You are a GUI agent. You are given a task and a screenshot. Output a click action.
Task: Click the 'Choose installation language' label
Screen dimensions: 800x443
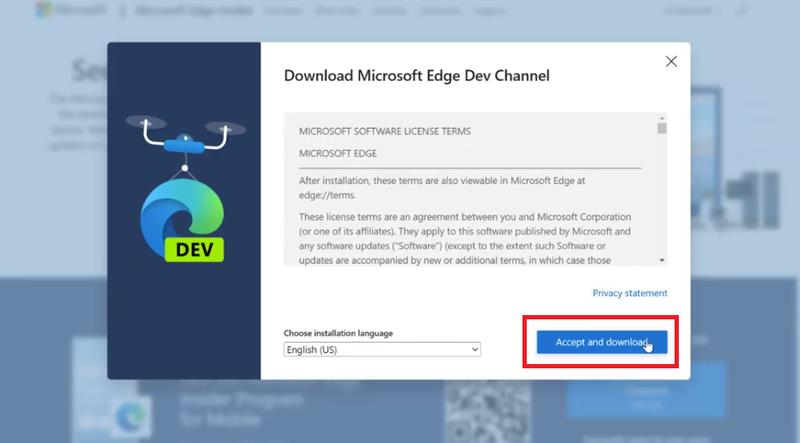[338, 333]
